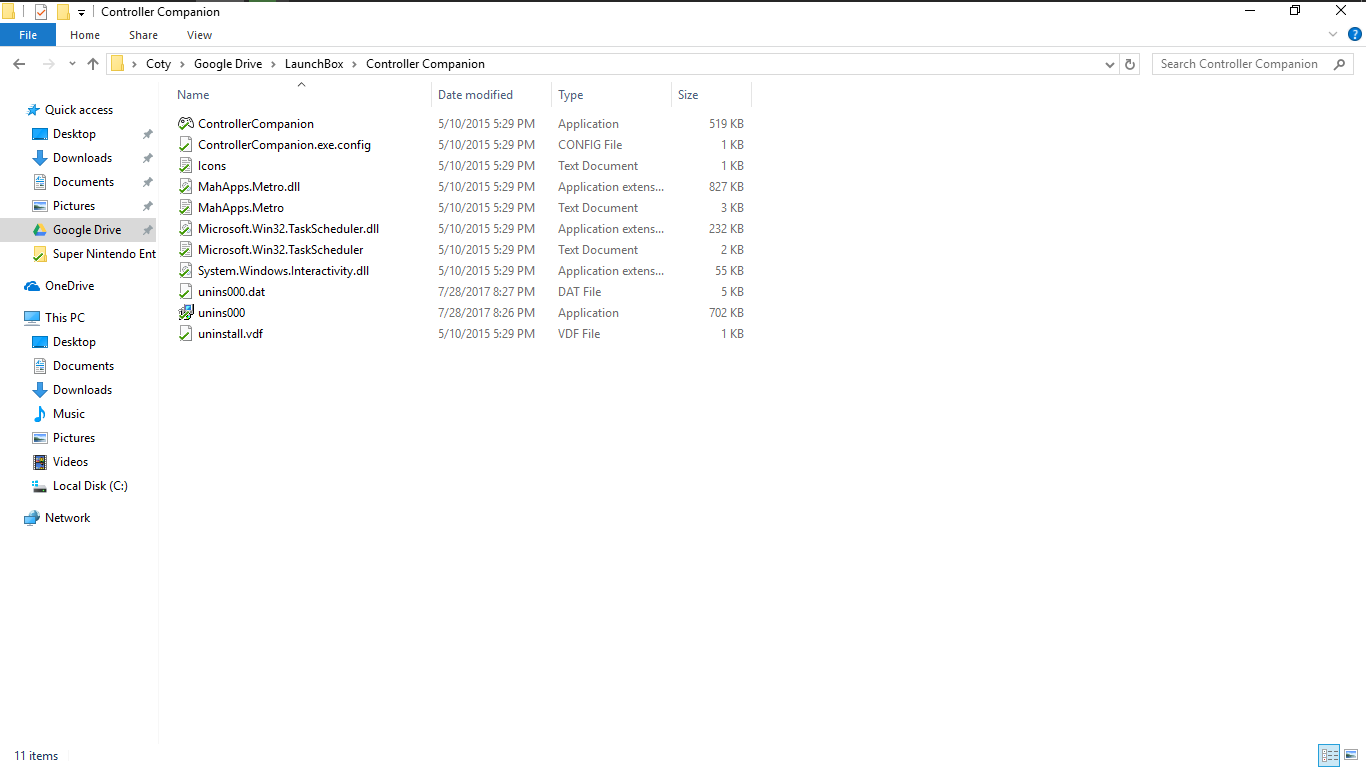Click the Quick access star icon
1366x768 pixels.
pyautogui.click(x=33, y=110)
